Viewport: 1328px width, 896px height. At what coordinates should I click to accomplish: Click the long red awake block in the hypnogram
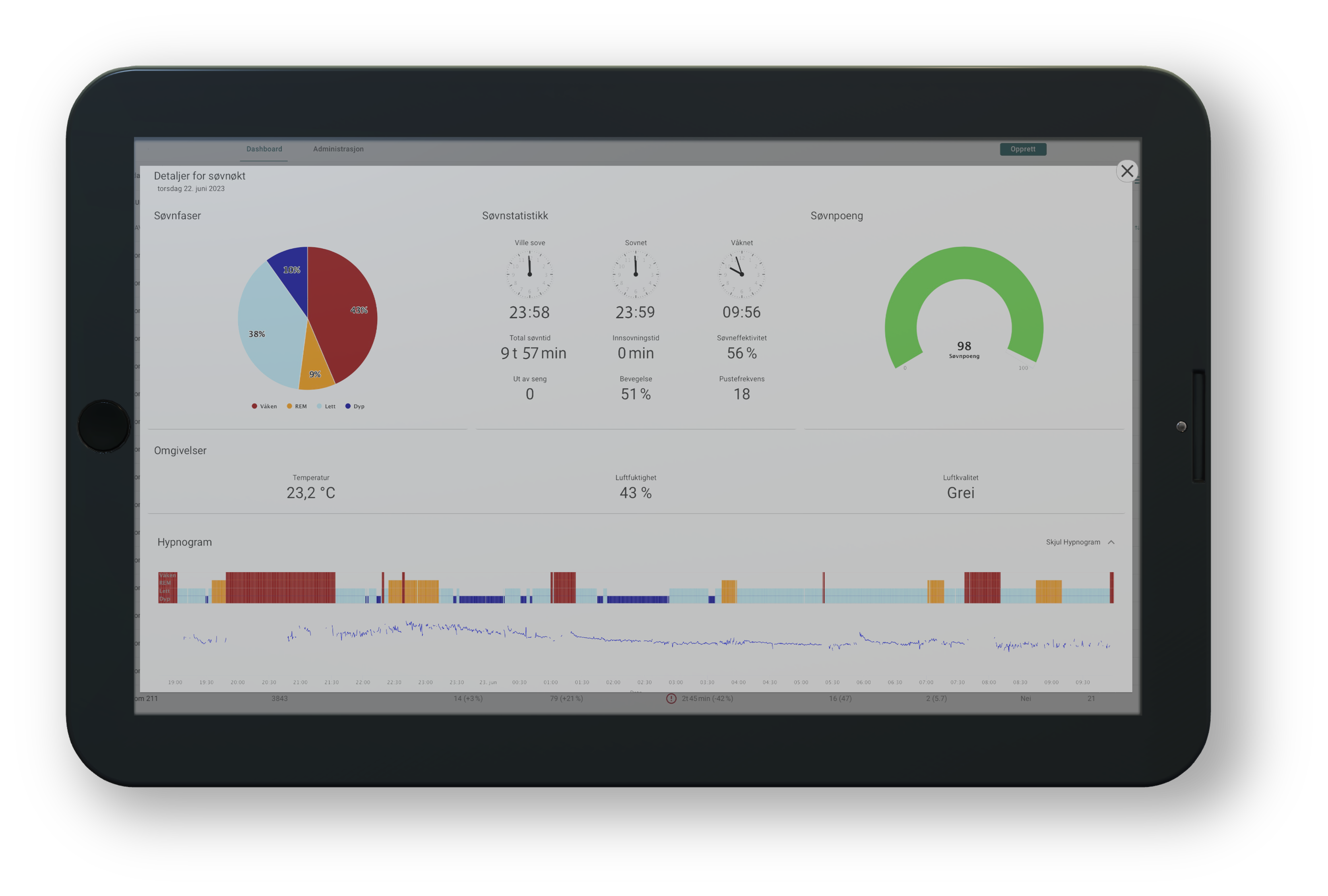(x=280, y=588)
